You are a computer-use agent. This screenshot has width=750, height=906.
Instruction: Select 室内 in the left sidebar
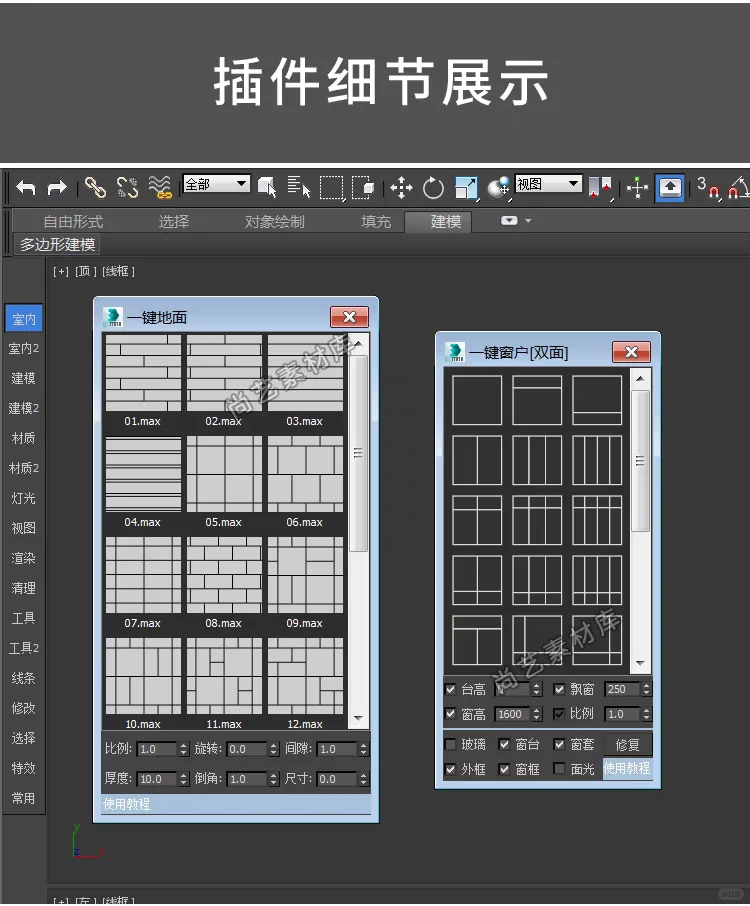(x=24, y=318)
